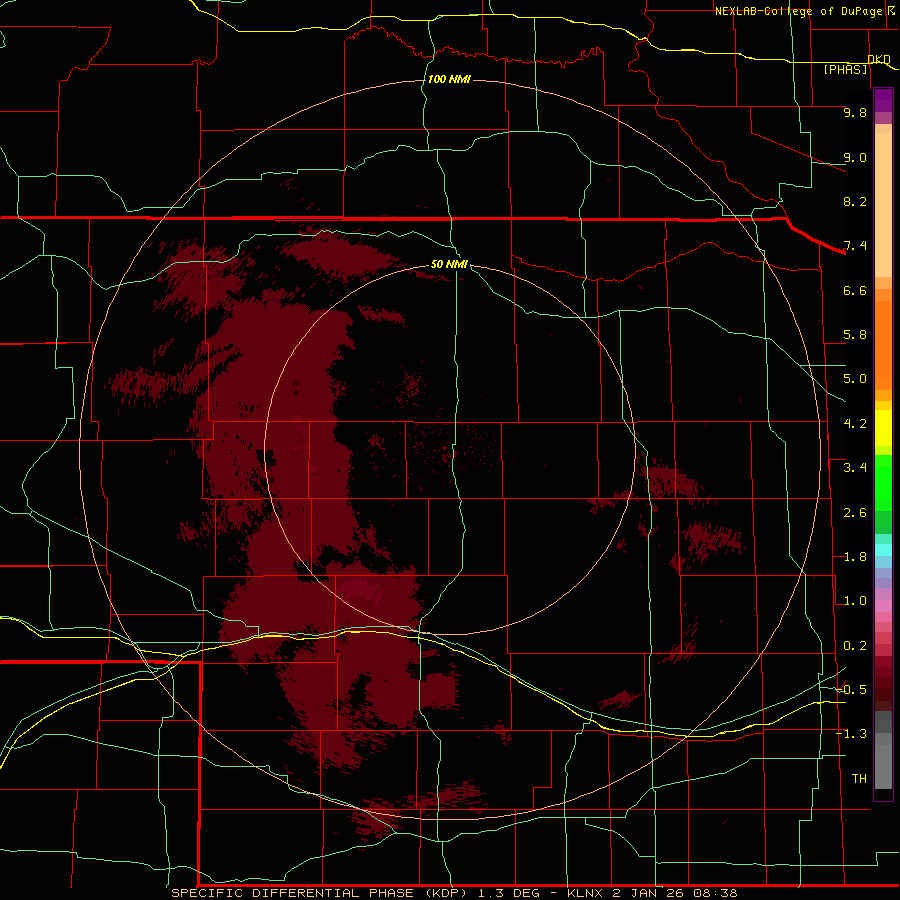Click the cyan color bar segment
The height and width of the screenshot is (900, 900).
(x=883, y=550)
